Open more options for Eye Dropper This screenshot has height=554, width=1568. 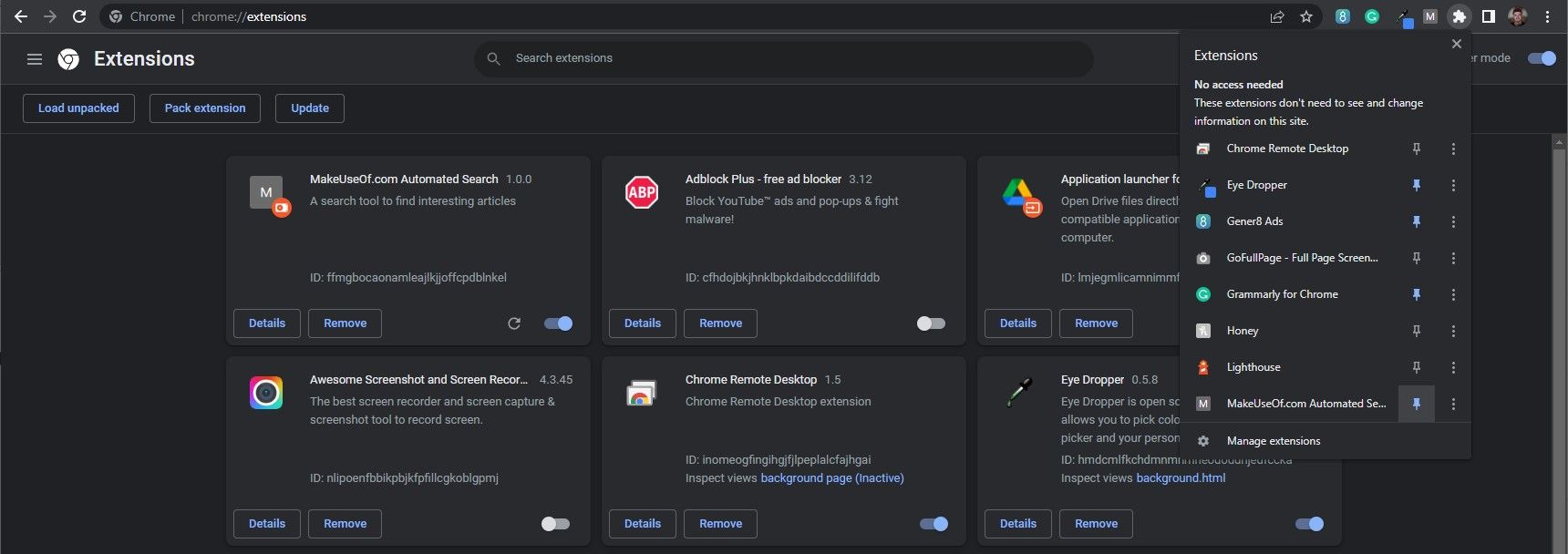1453,185
